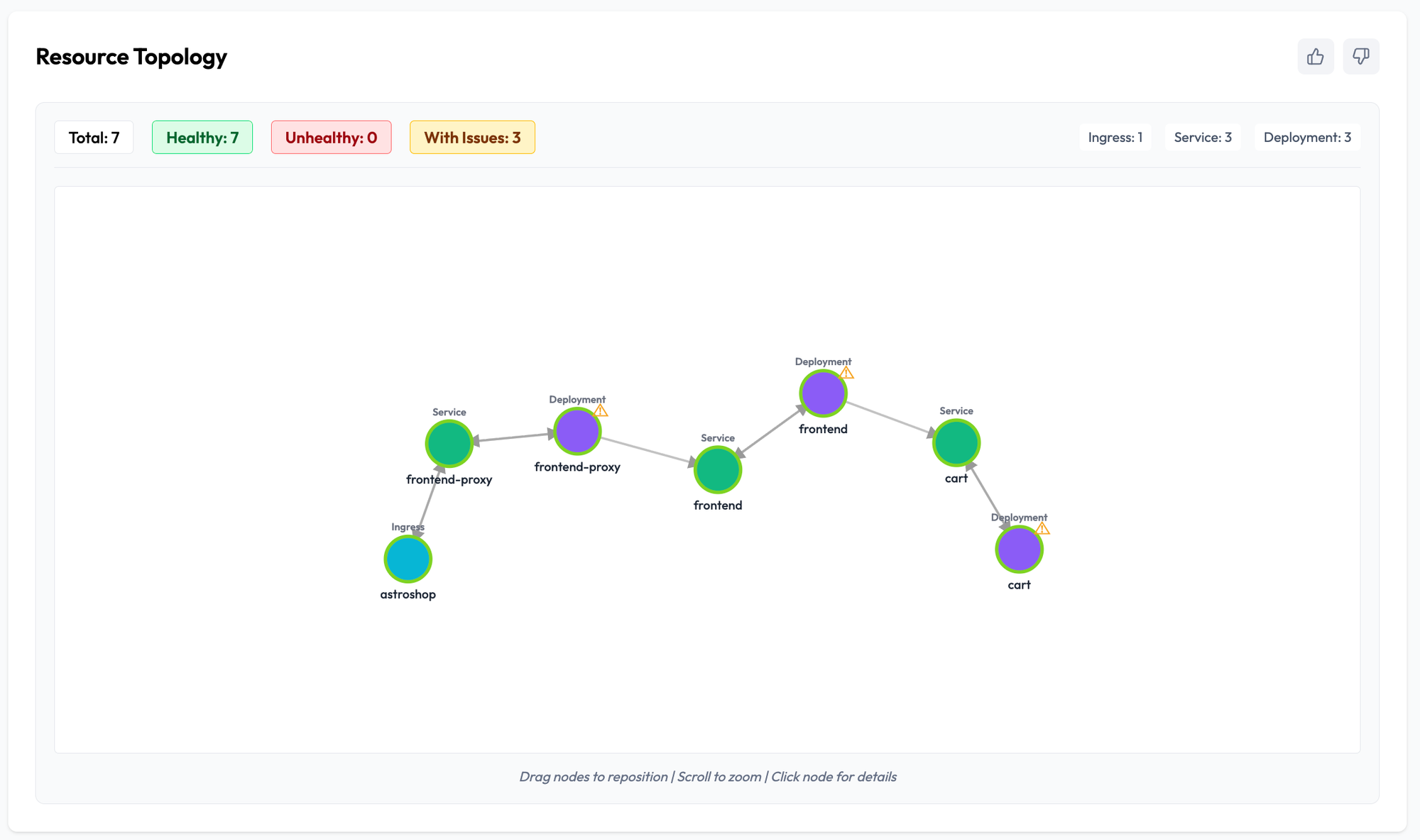
Task: Select the frontend Service node
Action: [x=717, y=469]
